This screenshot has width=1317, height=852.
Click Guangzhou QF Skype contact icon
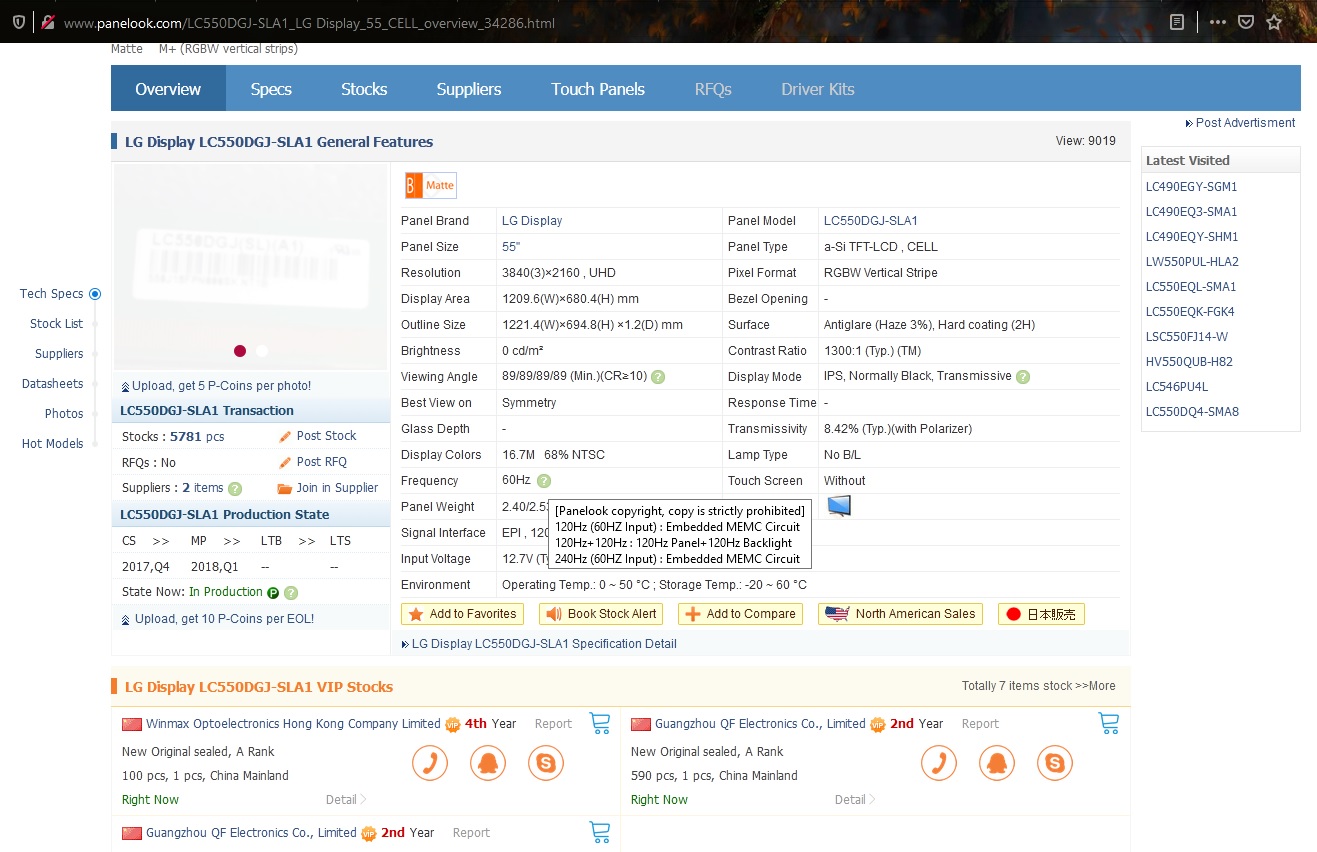coord(1055,764)
